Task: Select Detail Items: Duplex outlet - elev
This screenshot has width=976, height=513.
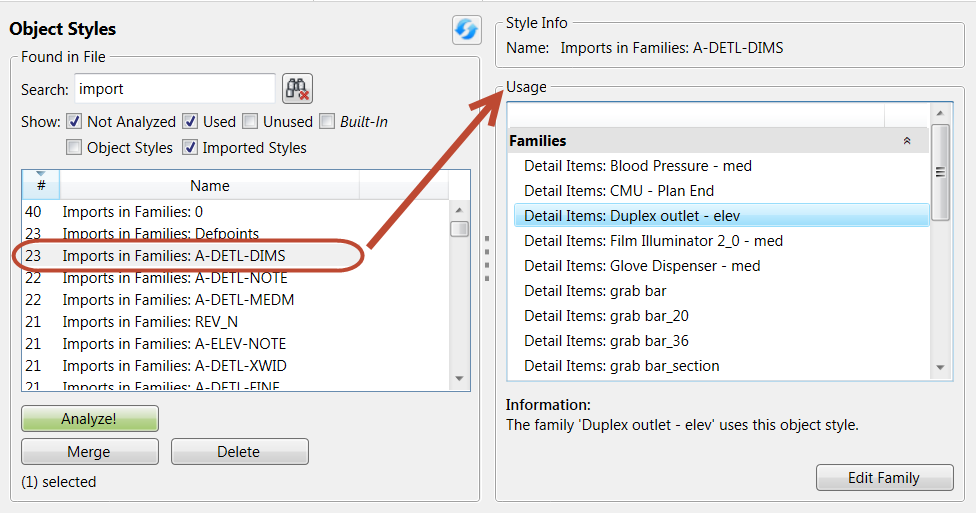Action: coord(721,215)
